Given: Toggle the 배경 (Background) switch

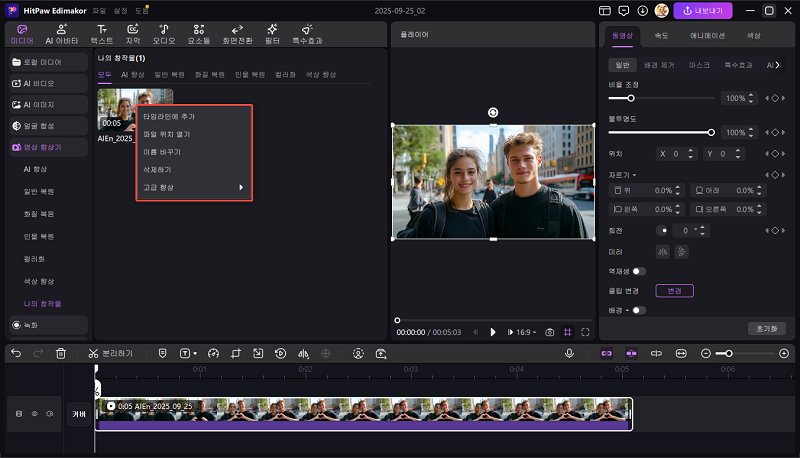Looking at the screenshot, I should 638,310.
